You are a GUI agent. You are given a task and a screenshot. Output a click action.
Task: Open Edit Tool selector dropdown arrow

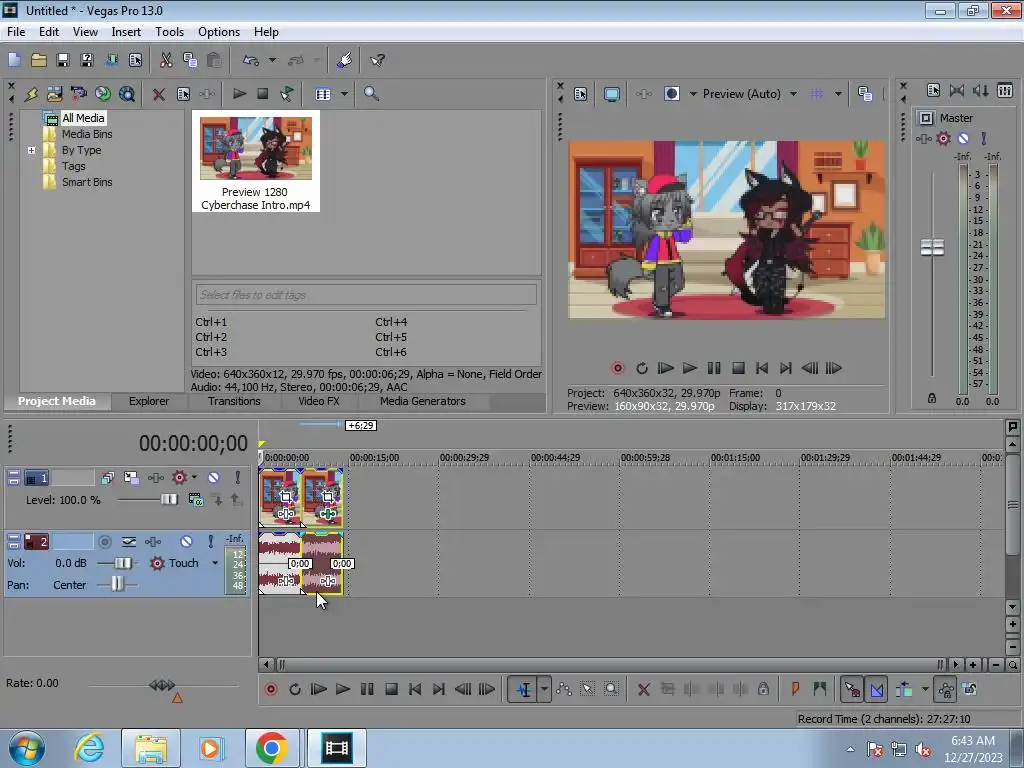point(544,689)
